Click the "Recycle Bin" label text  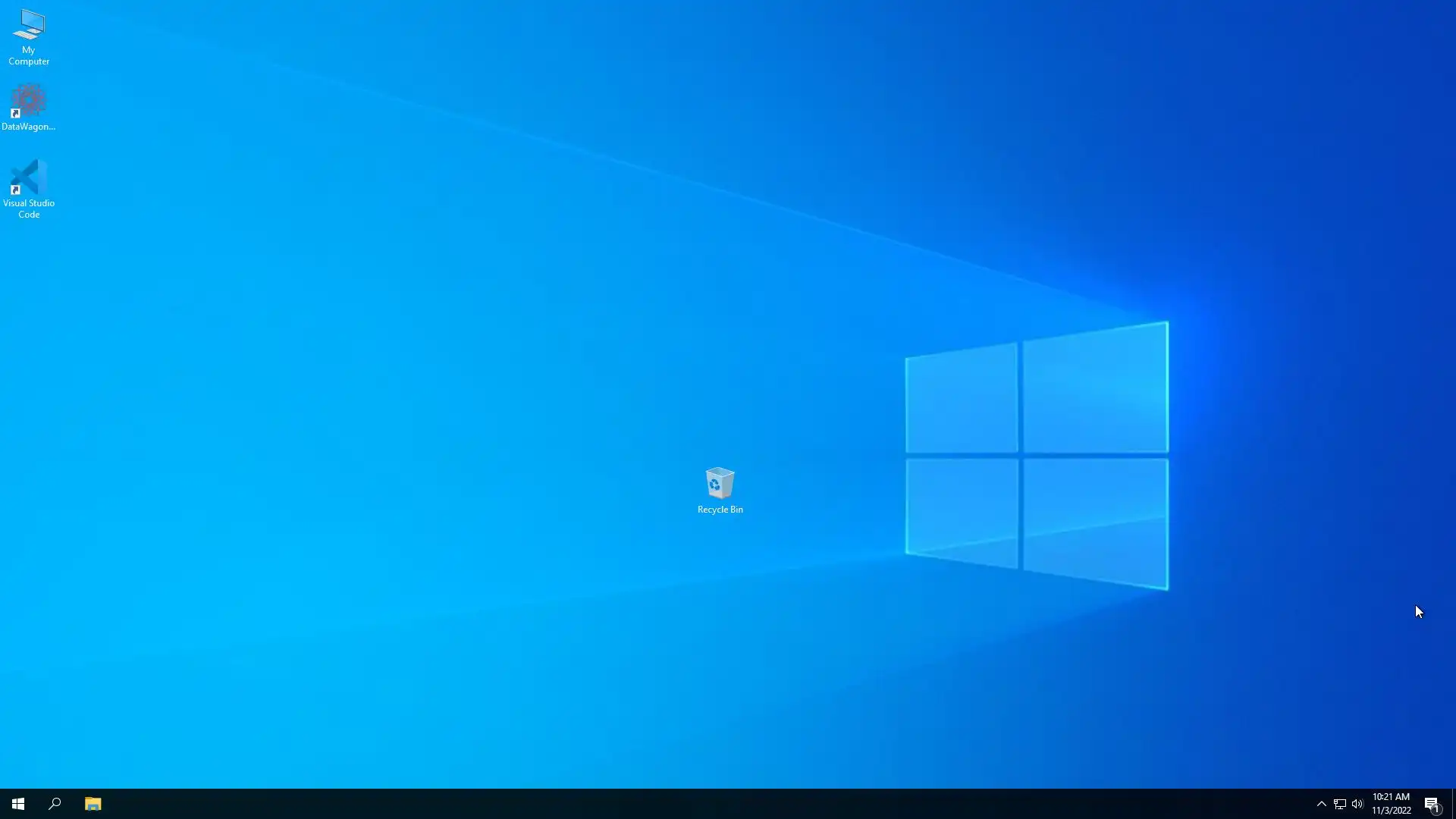[720, 510]
